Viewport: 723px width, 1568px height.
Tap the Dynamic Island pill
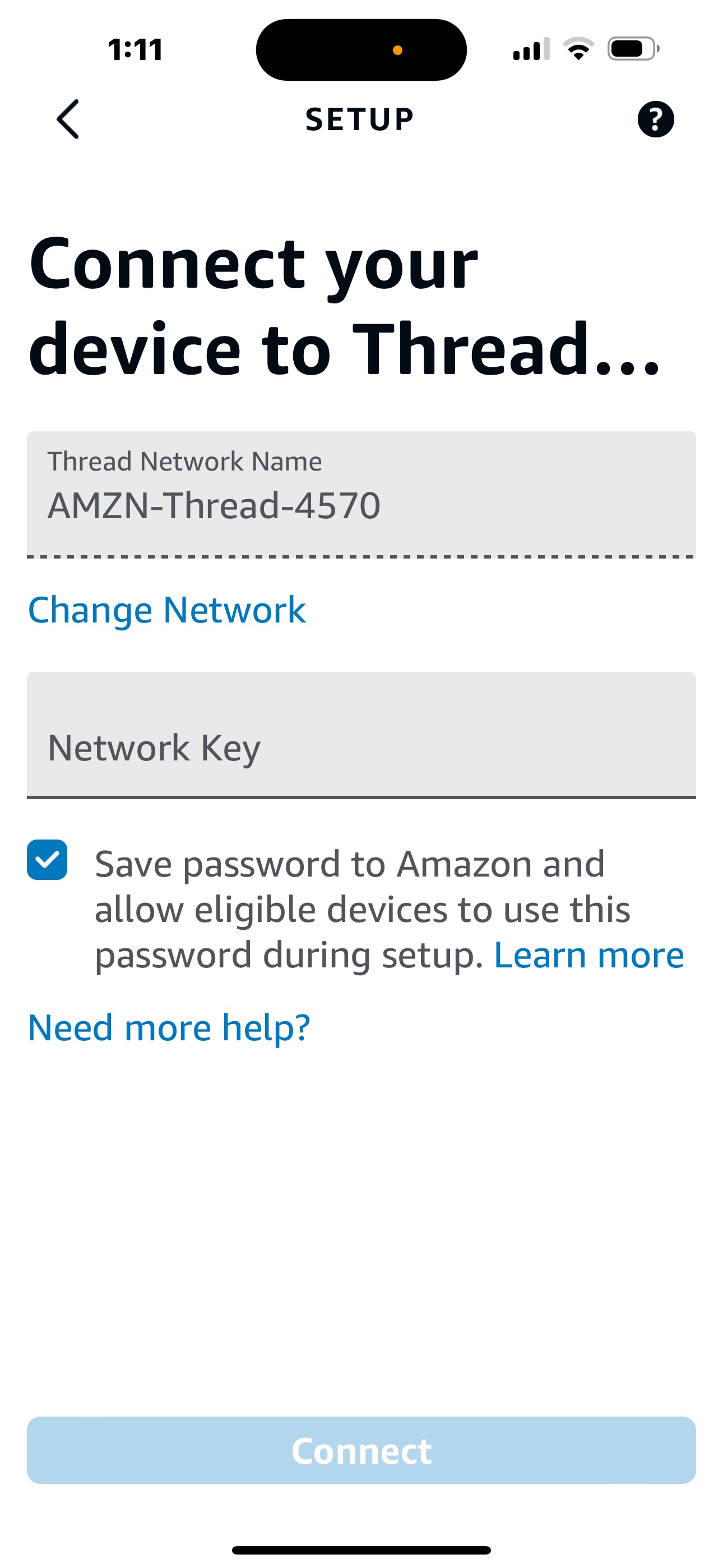click(x=361, y=49)
